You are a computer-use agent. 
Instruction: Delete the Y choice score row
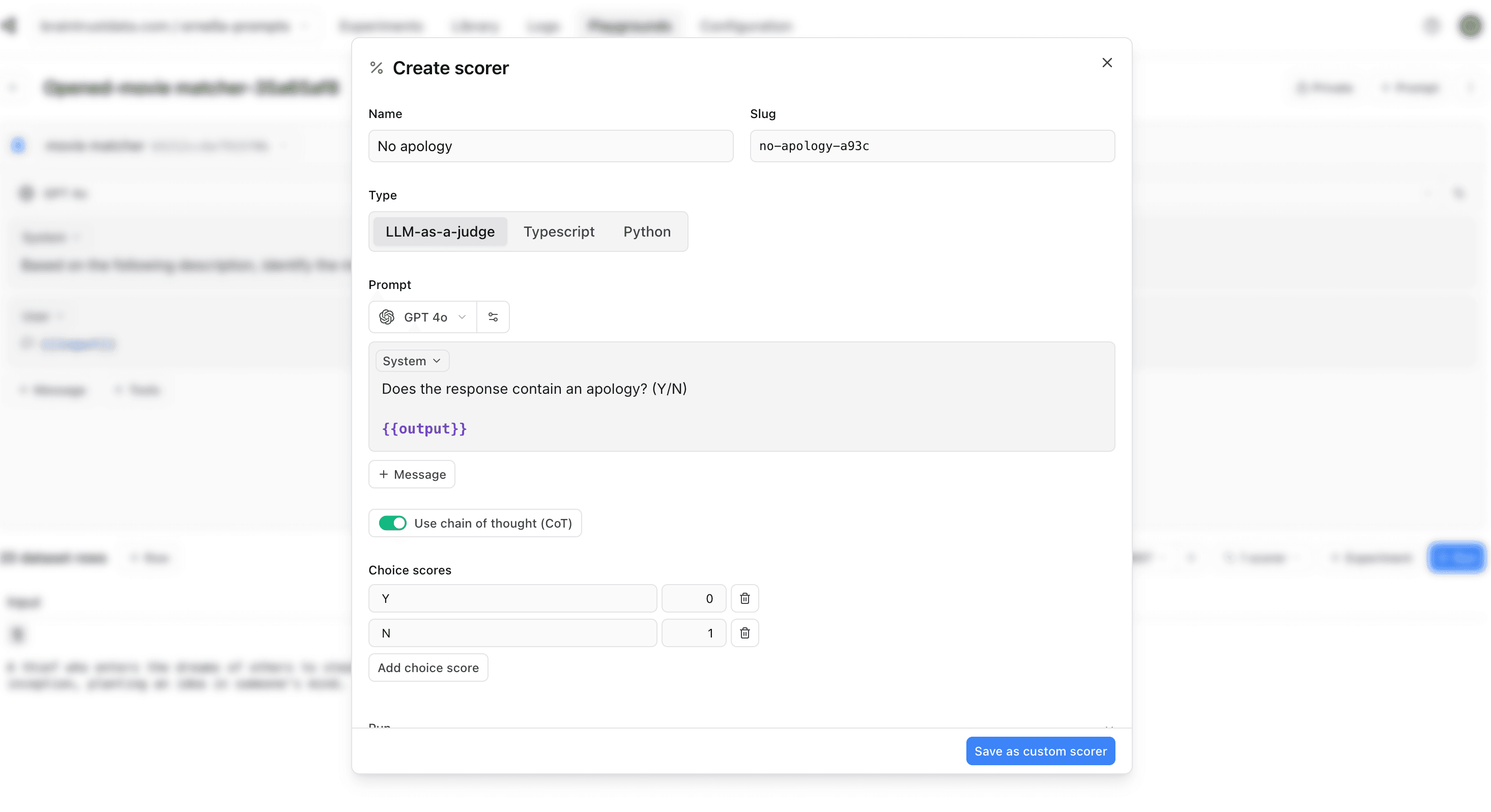pos(745,598)
